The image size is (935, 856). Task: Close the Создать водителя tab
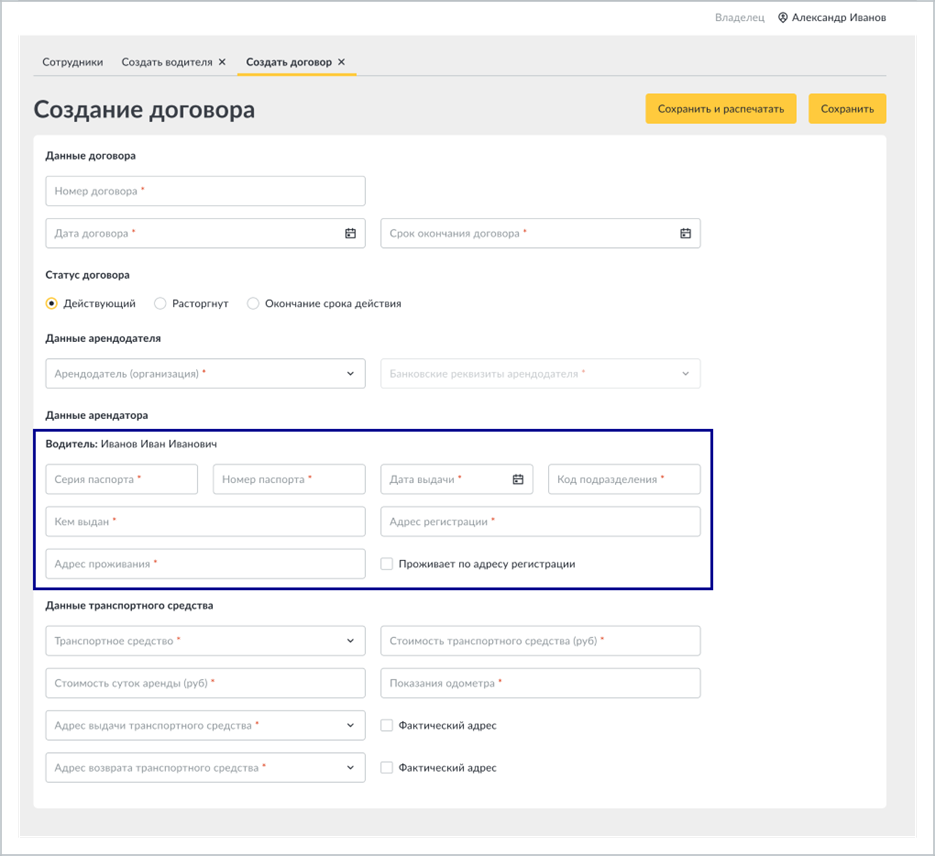222,62
